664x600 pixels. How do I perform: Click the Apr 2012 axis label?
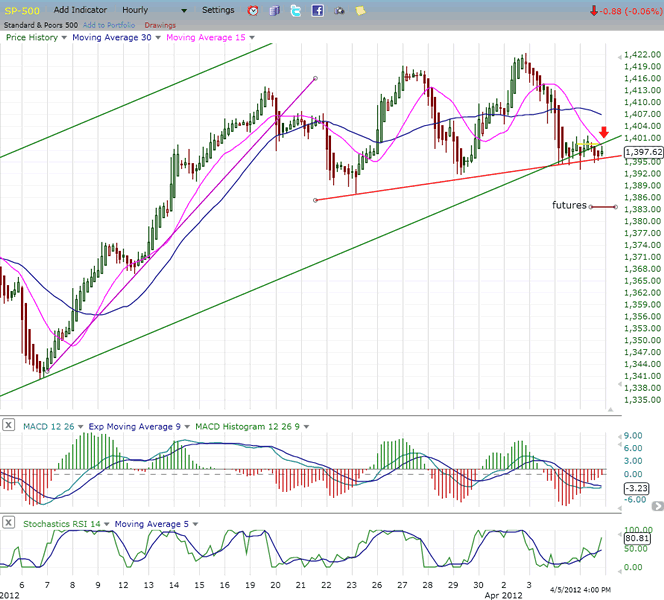coord(503,595)
